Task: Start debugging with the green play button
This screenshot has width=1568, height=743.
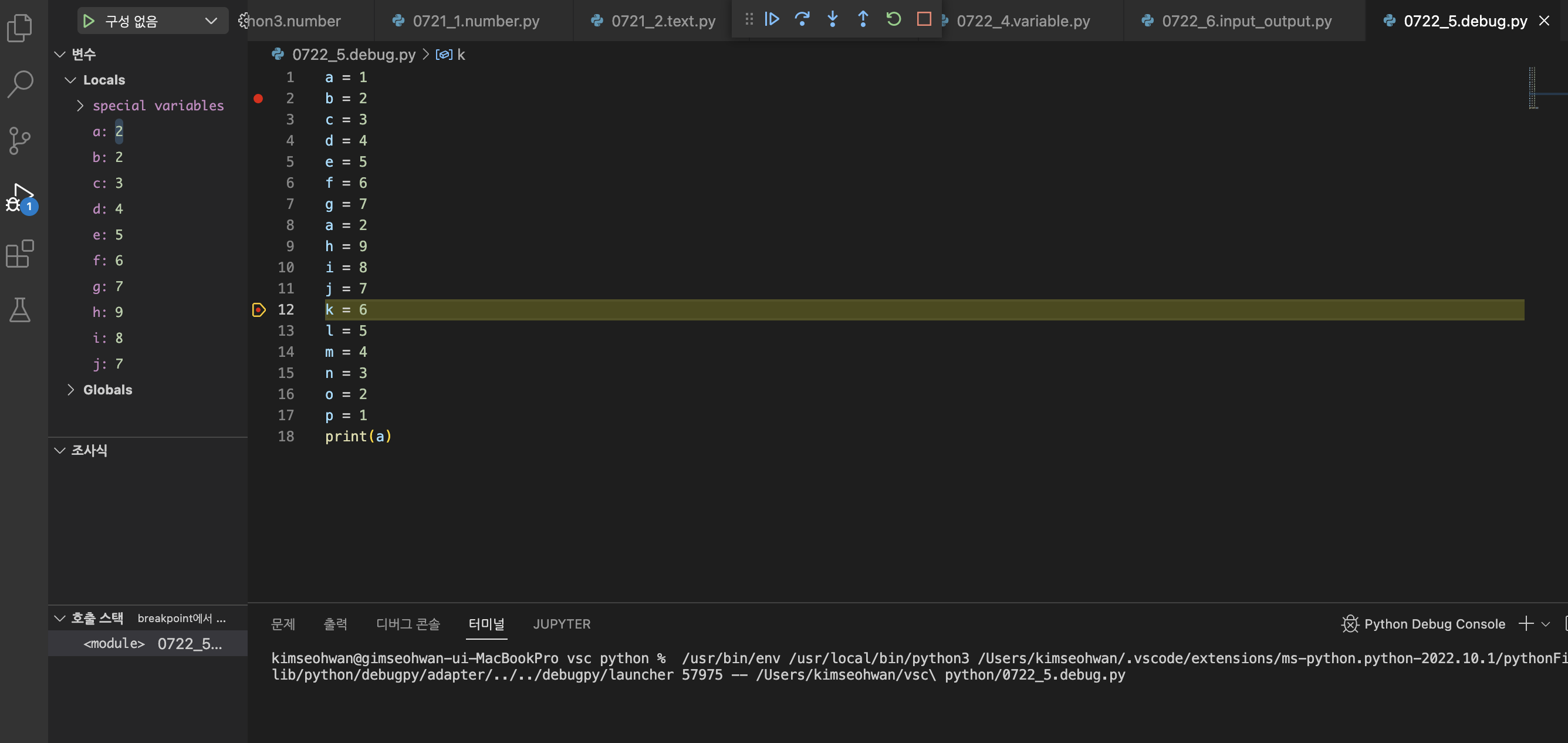Action: pos(89,21)
